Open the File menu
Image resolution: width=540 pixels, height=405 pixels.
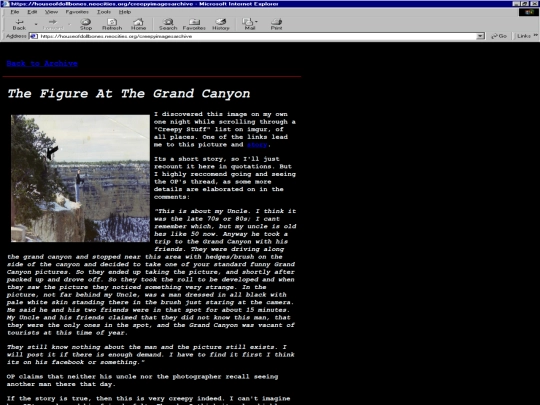14,12
